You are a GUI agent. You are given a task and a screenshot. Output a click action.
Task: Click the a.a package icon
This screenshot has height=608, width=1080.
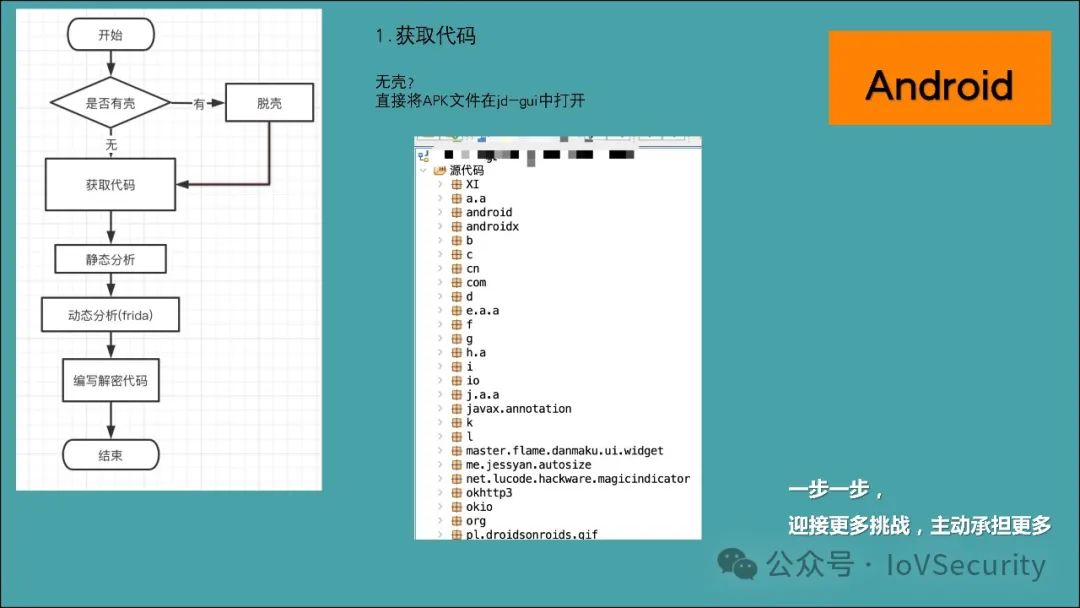point(456,198)
